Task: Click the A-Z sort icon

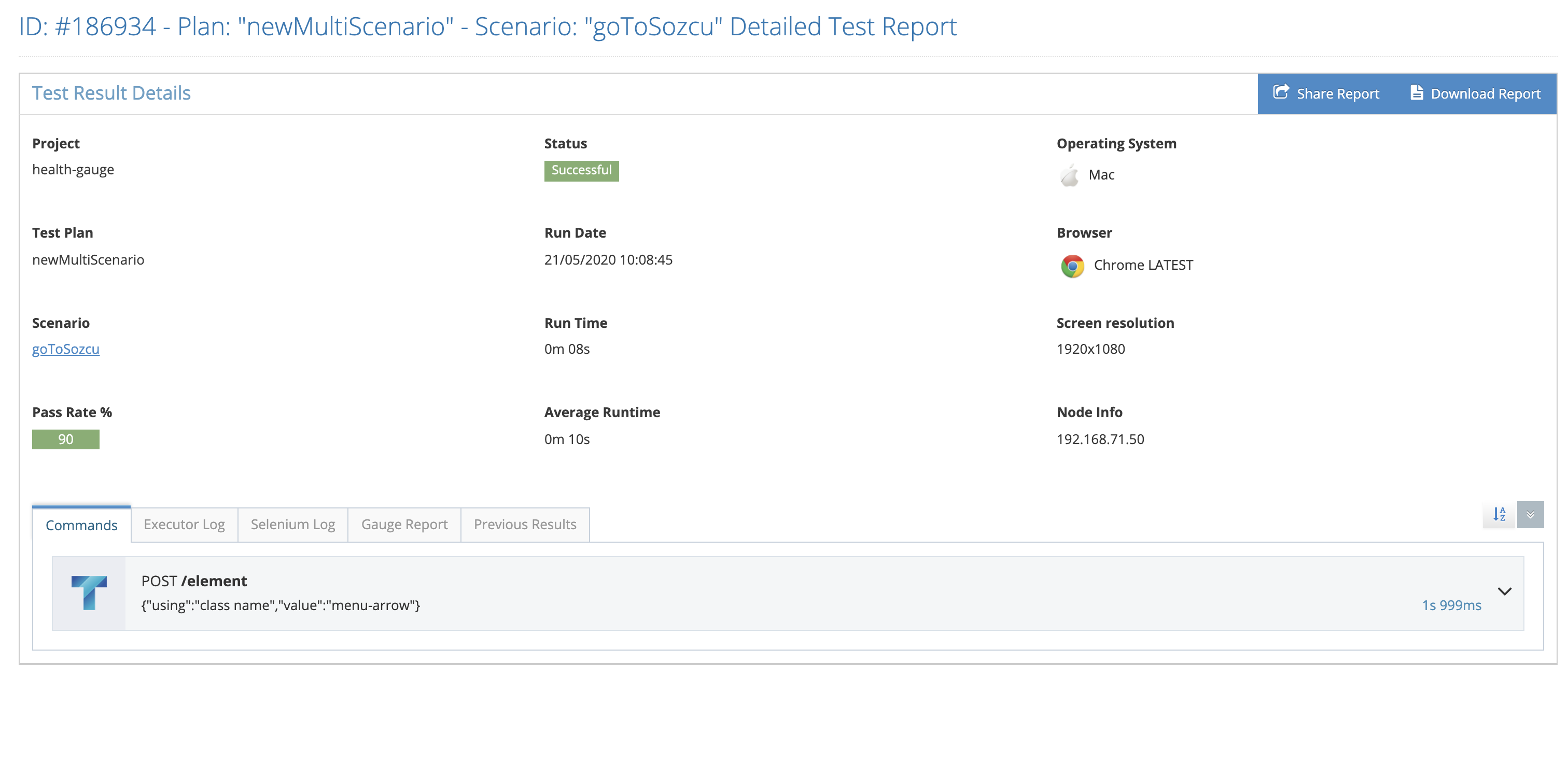Action: click(1499, 515)
